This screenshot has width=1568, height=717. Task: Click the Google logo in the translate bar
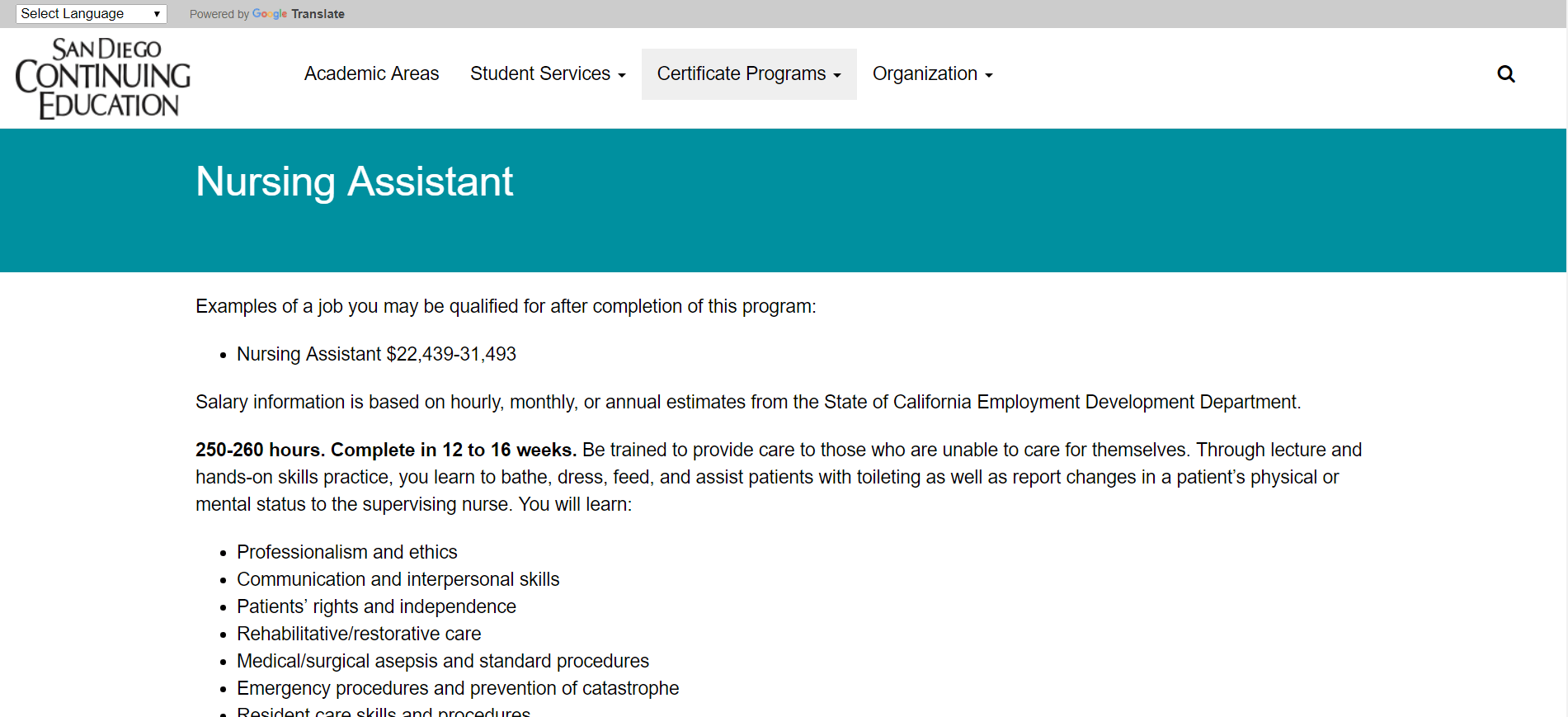point(269,14)
